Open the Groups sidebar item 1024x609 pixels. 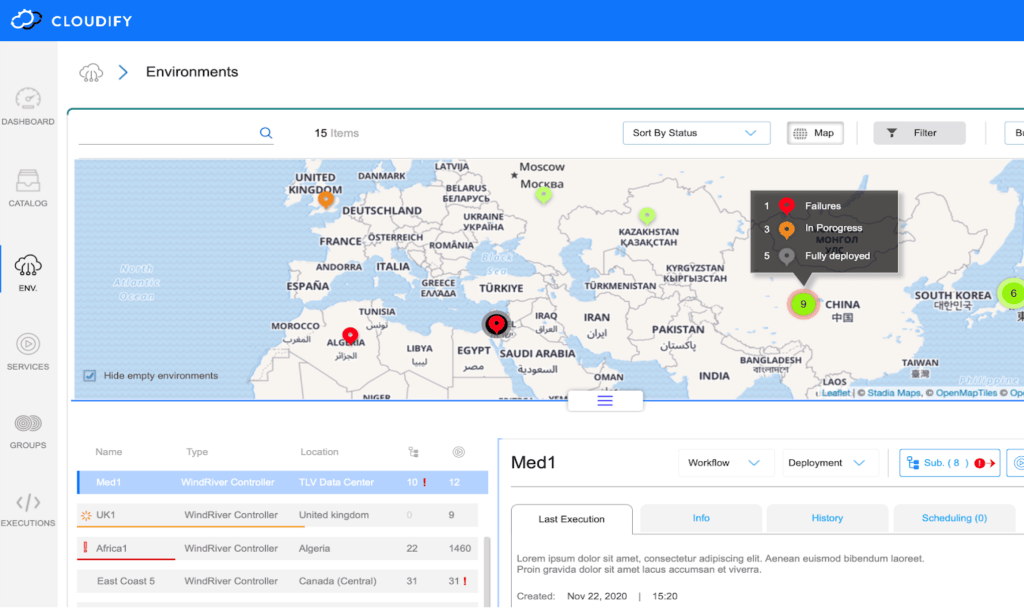[28, 431]
